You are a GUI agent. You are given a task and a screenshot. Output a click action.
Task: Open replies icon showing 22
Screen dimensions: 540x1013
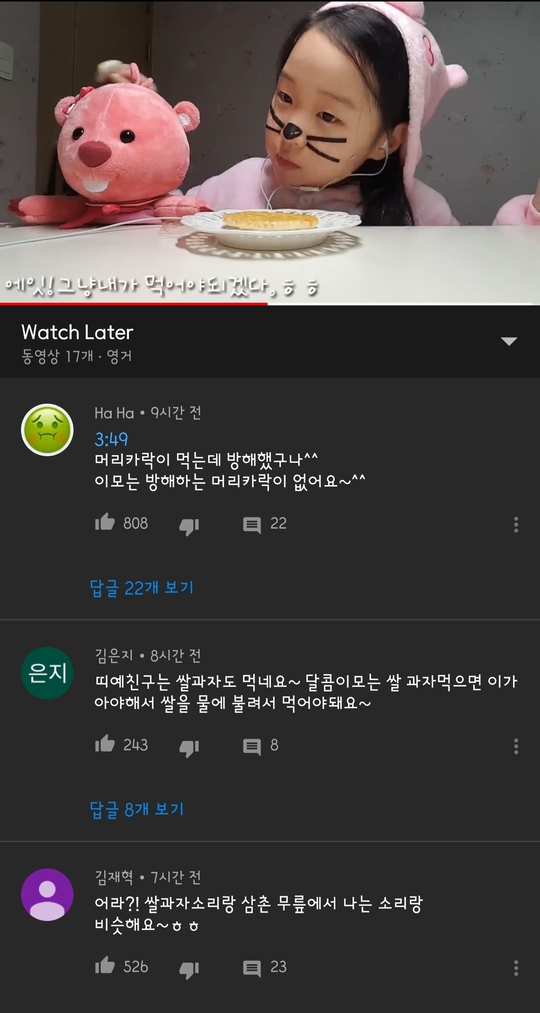tap(252, 525)
